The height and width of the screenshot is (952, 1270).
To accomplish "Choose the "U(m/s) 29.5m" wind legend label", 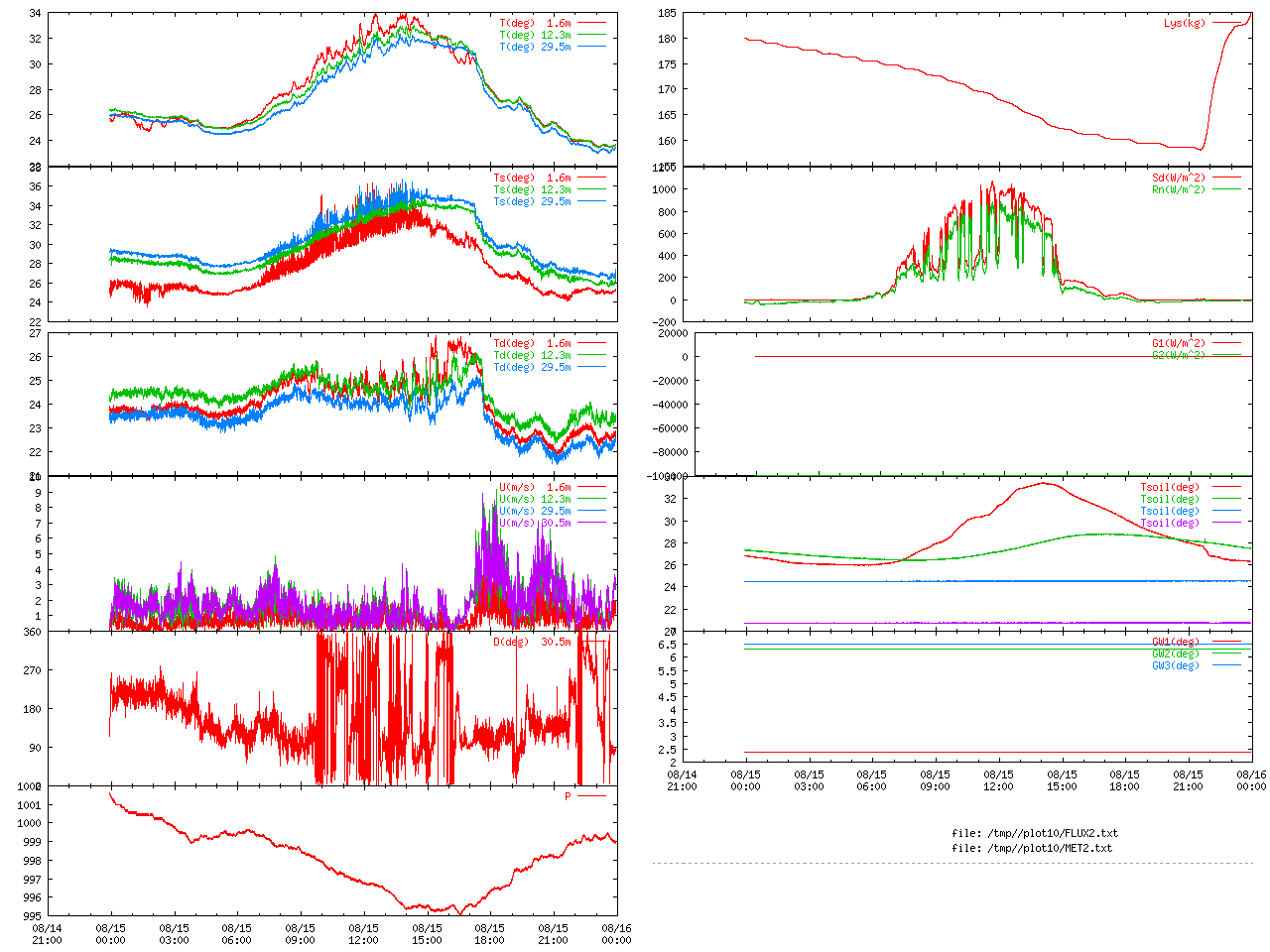I will pos(535,511).
